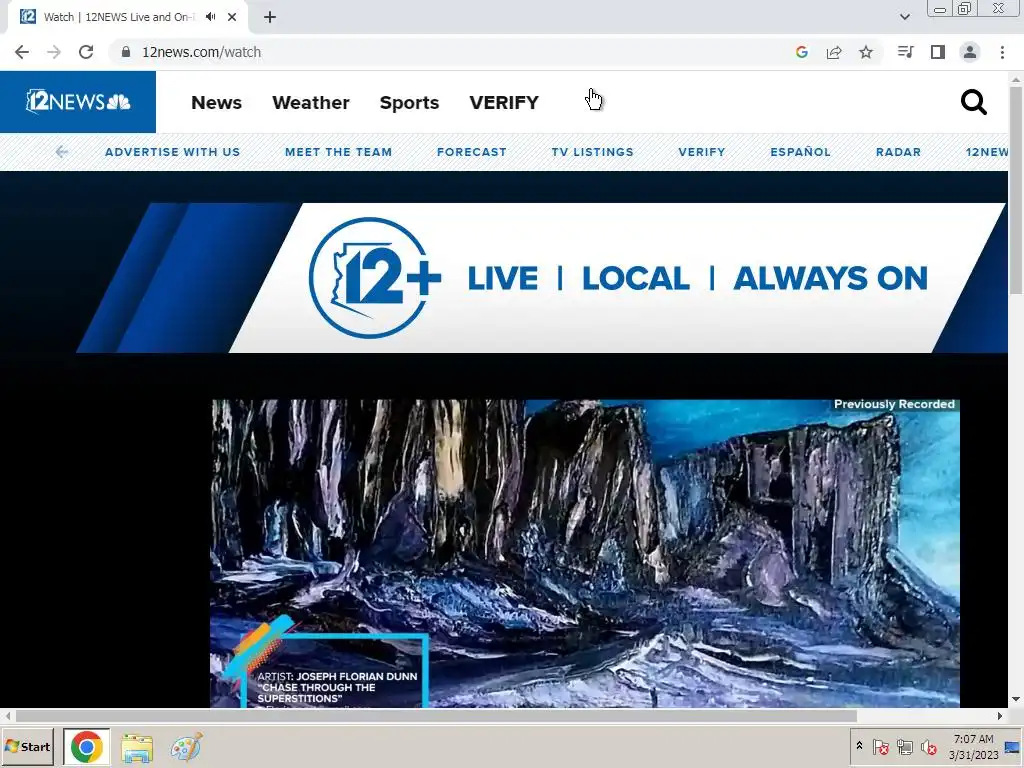Toggle the browser side panel icon
The height and width of the screenshot is (768, 1024).
point(938,52)
